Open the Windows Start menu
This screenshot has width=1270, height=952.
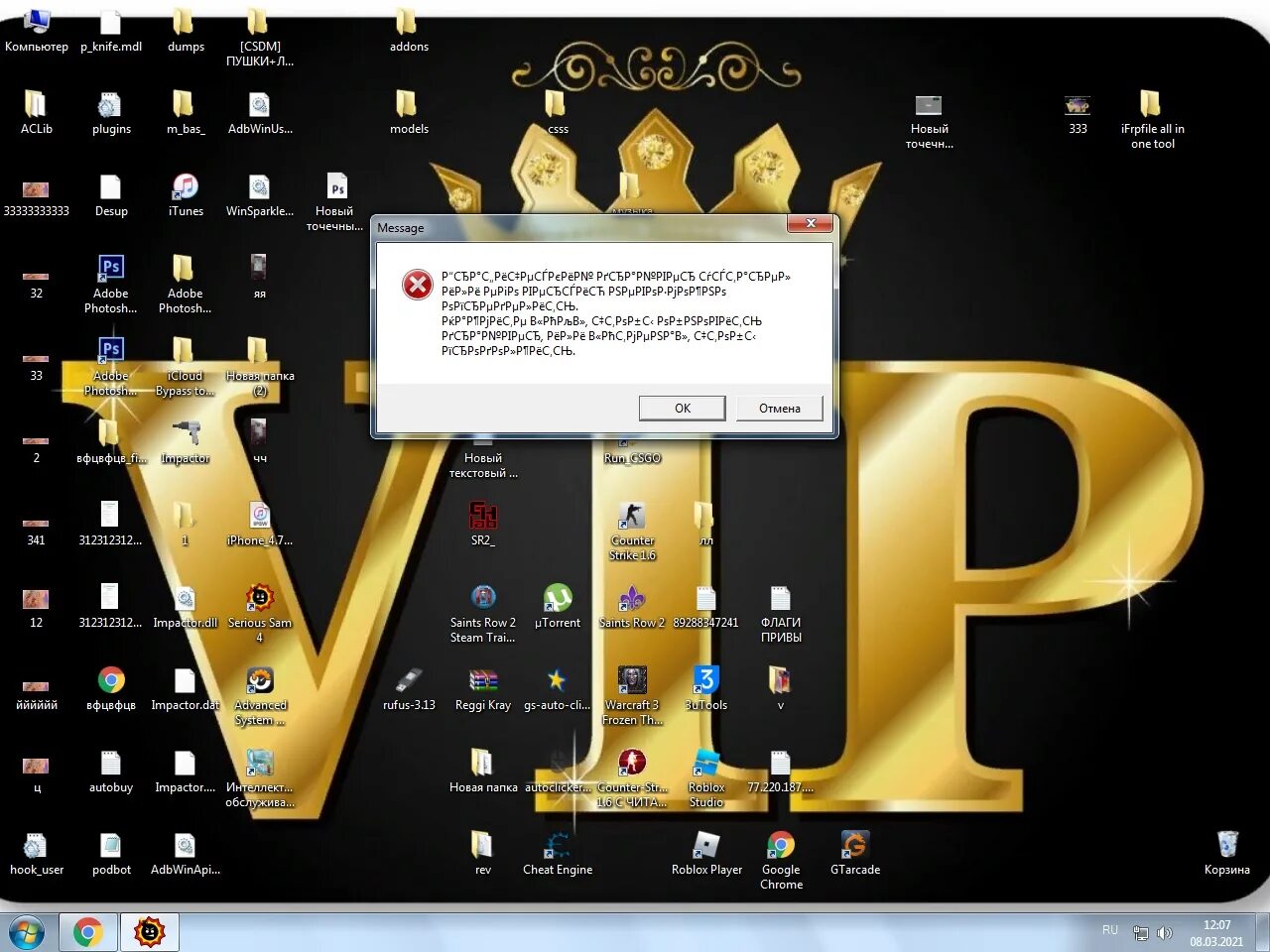26,932
